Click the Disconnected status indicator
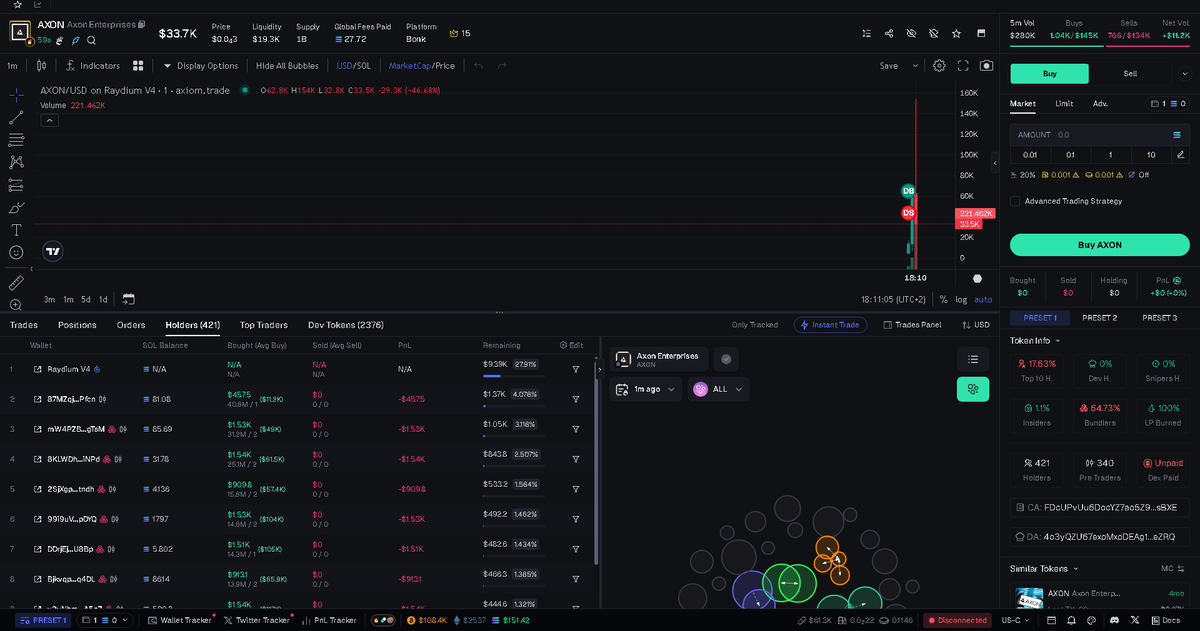1200x631 pixels. tap(957, 620)
